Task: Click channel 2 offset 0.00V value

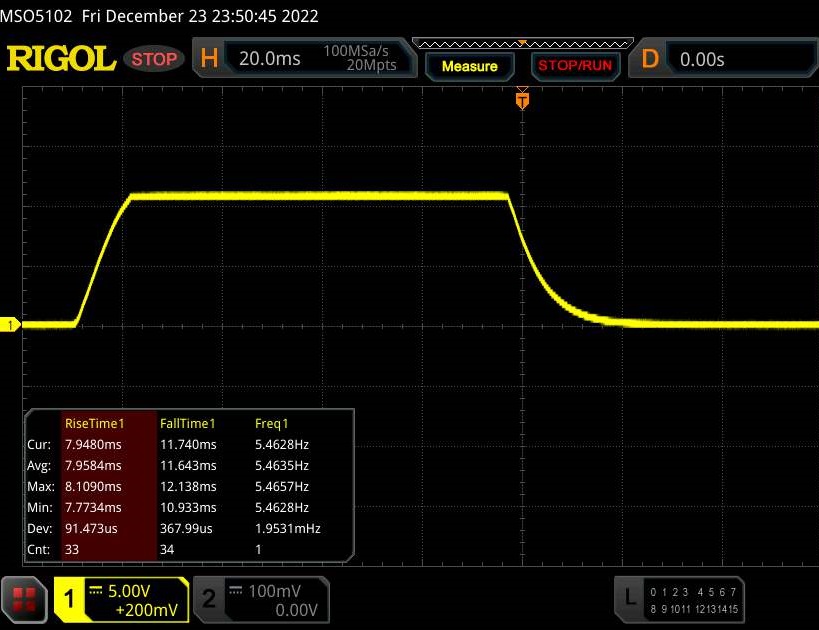Action: point(296,610)
